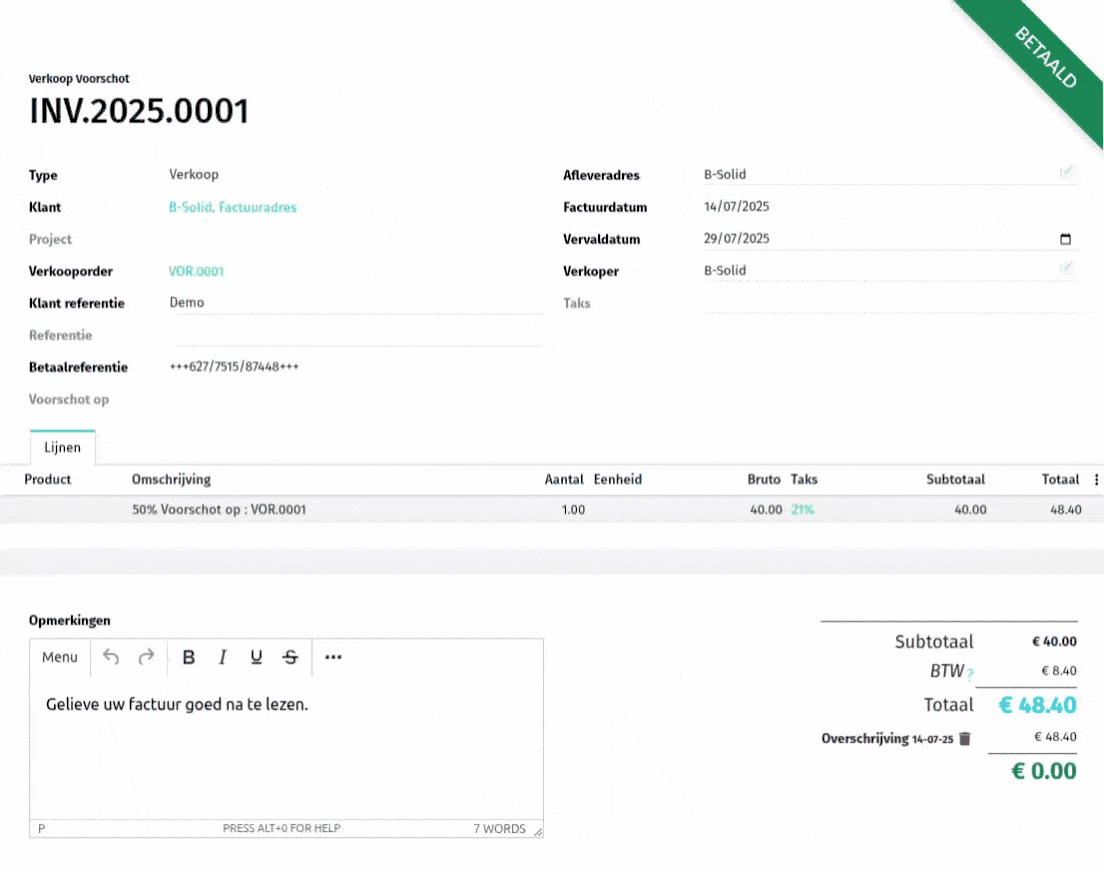
Task: Click the Product column header
Action: 48,480
